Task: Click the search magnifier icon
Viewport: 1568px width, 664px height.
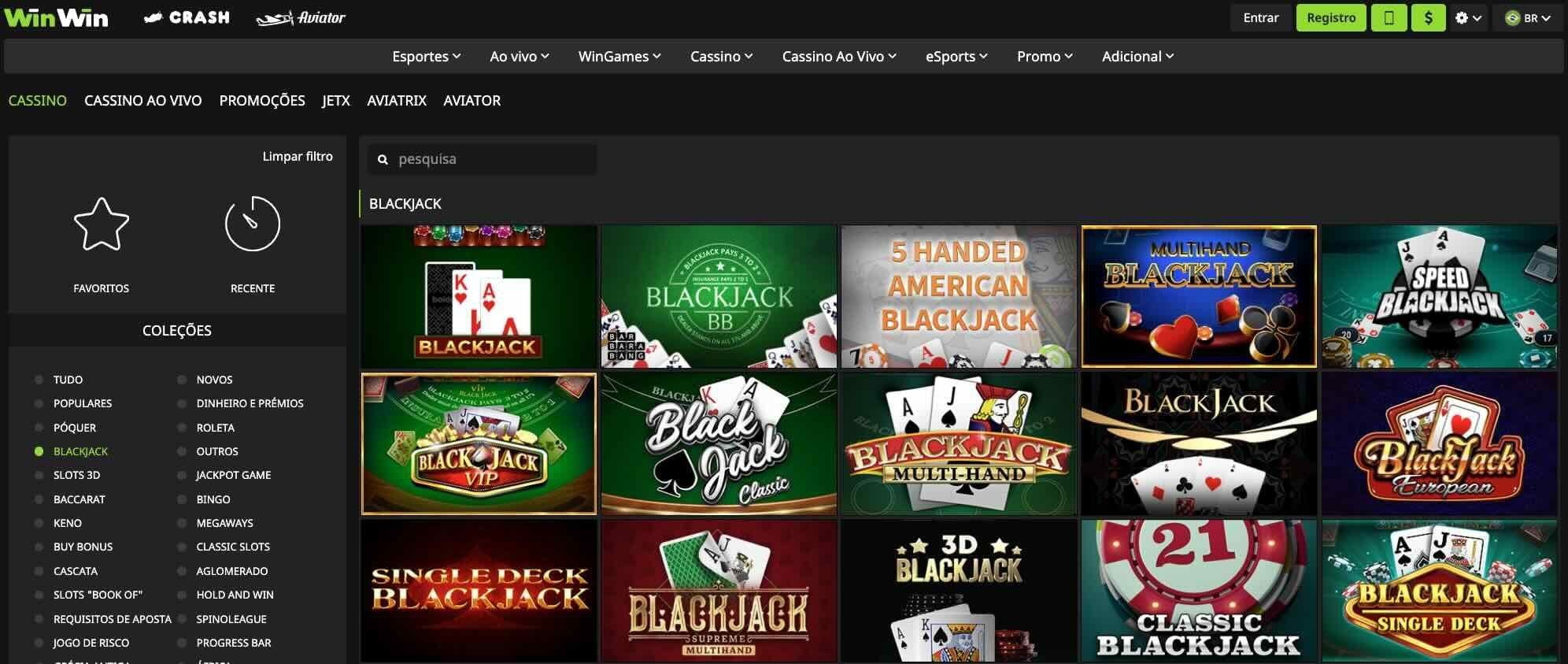Action: pyautogui.click(x=383, y=160)
